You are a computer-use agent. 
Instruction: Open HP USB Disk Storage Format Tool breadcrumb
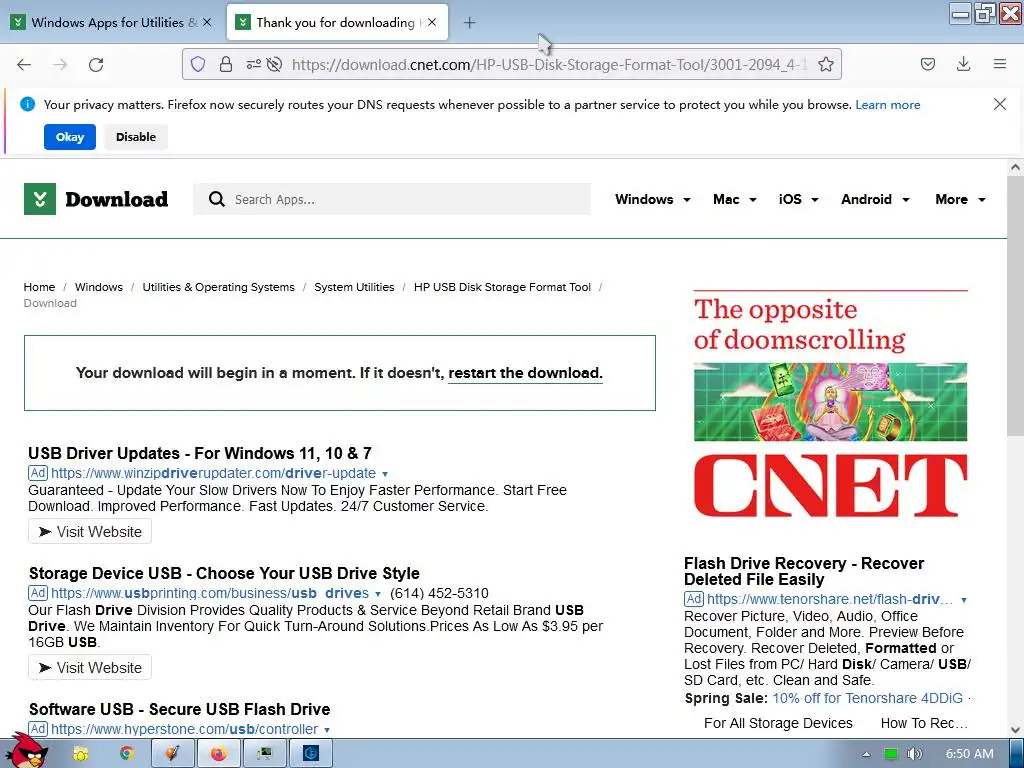(x=502, y=287)
